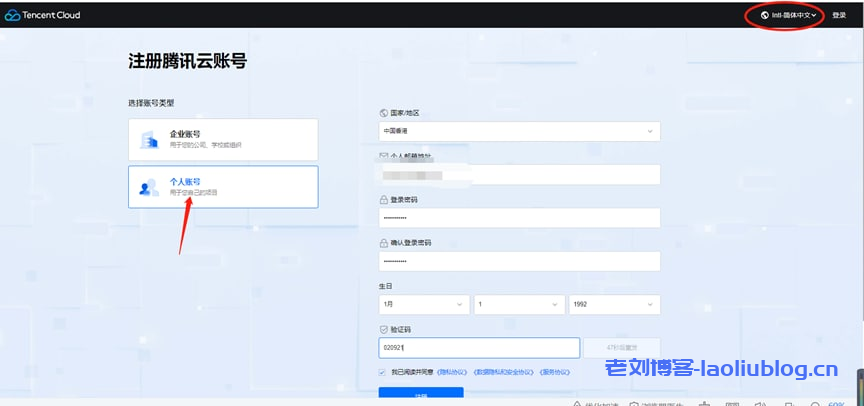Viewport: 864px width, 406px height.
Task: Open the Intl-简体中文 language selector
Action: pyautogui.click(x=789, y=15)
